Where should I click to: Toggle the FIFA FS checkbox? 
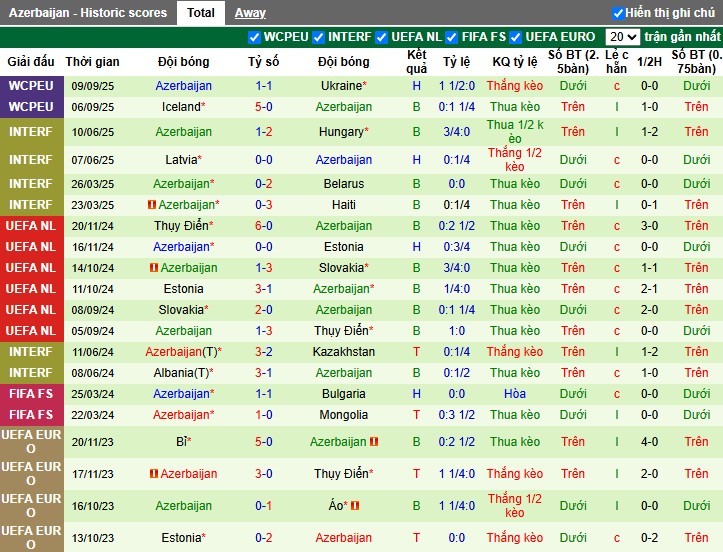pyautogui.click(x=451, y=37)
